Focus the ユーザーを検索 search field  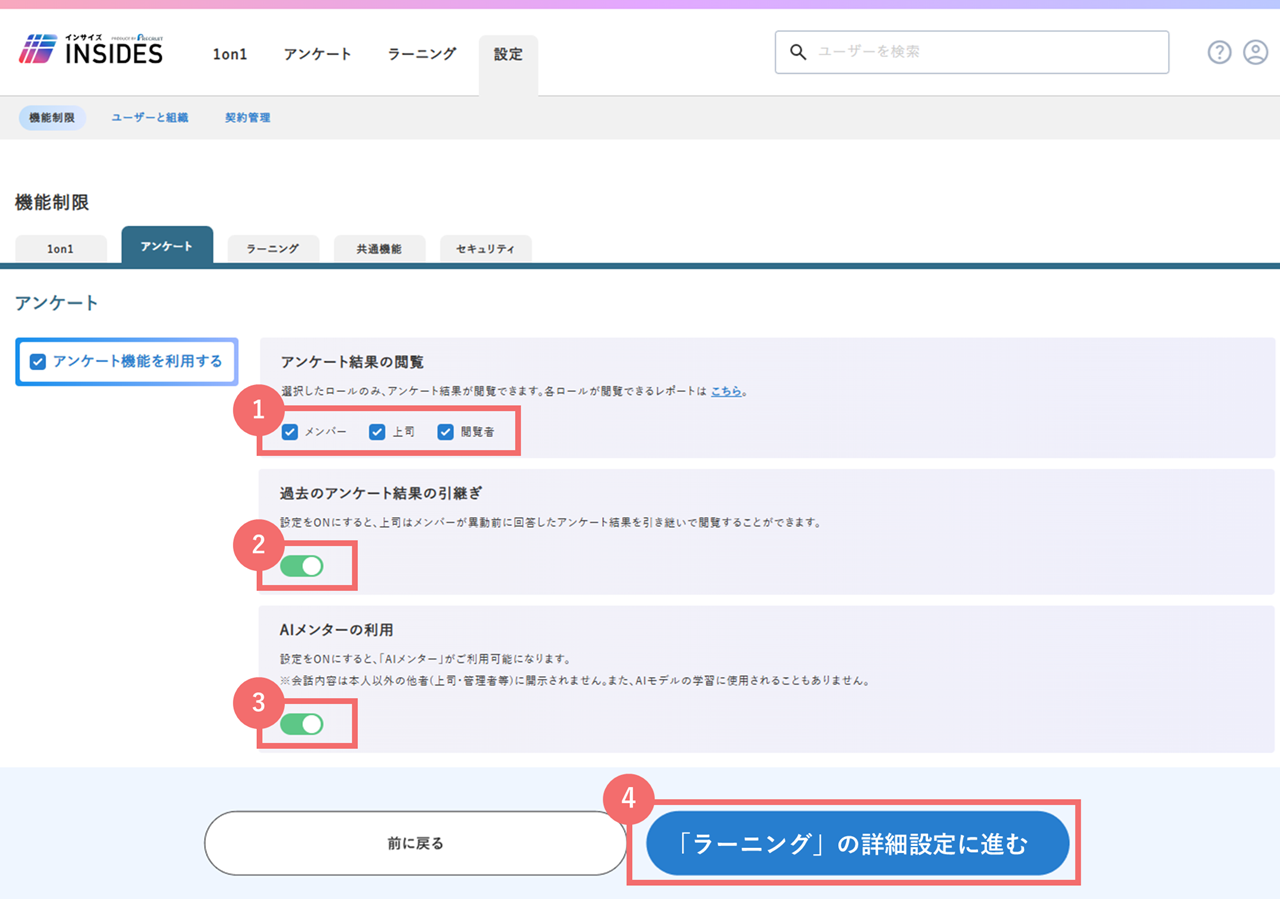972,52
